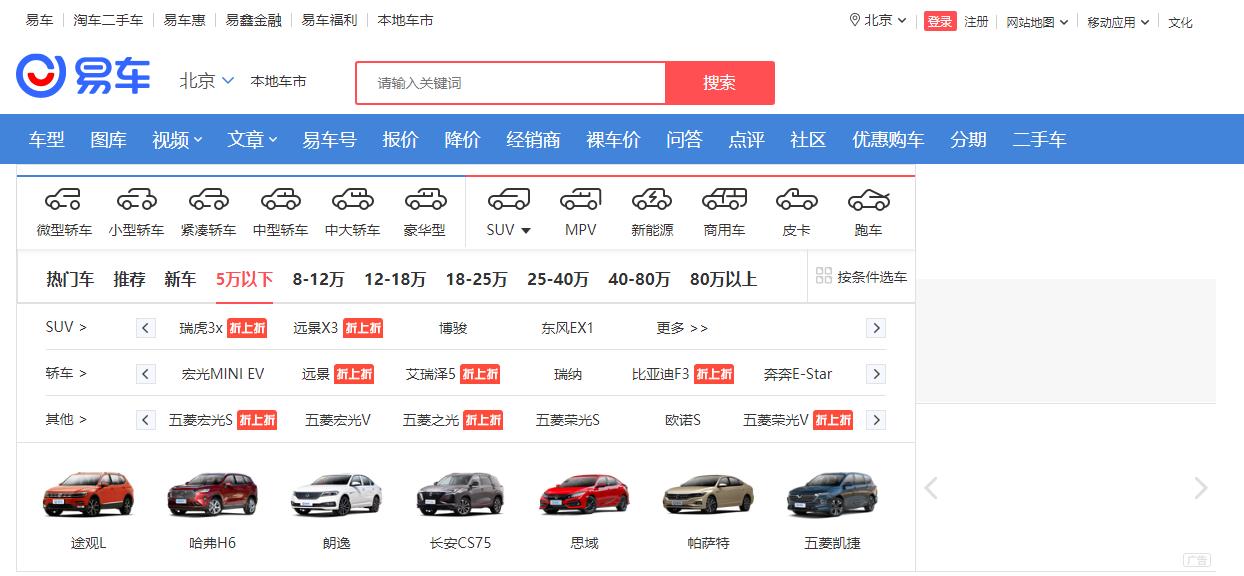Switch to the 推荐 tab
The image size is (1244, 576).
[x=129, y=279]
